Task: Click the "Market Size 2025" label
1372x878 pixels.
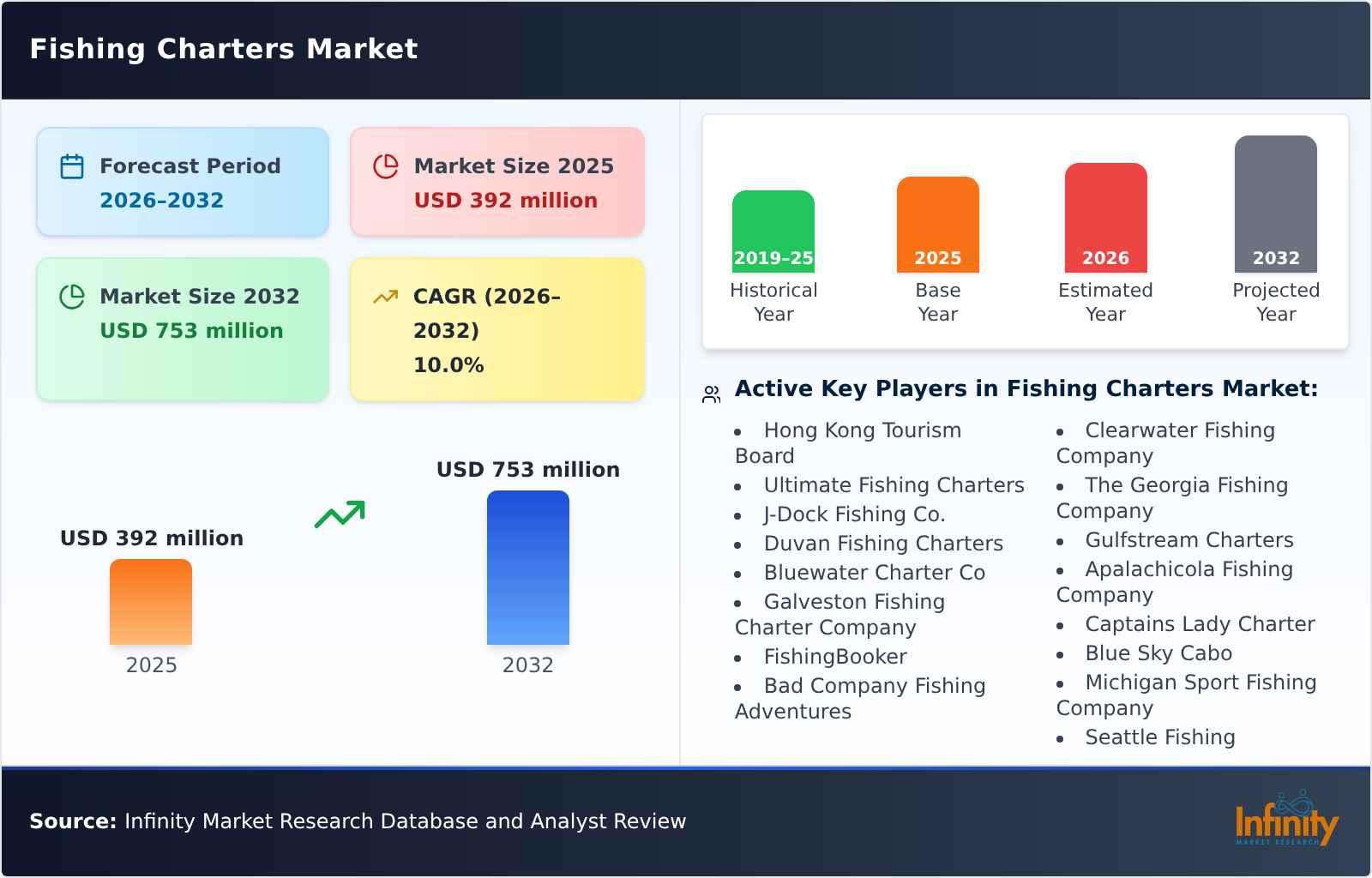Action: (514, 165)
